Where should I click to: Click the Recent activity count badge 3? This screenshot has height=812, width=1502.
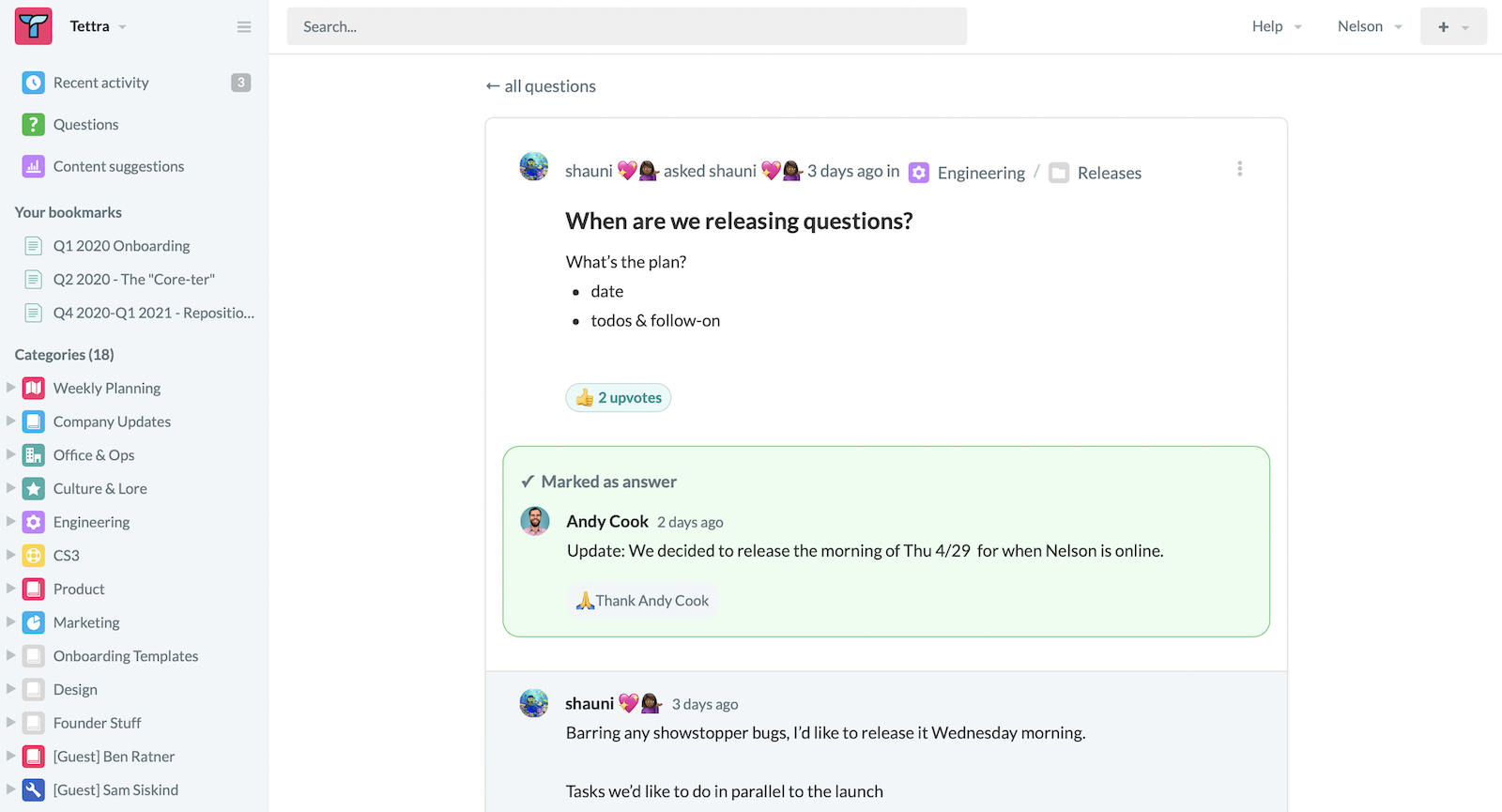[x=241, y=83]
